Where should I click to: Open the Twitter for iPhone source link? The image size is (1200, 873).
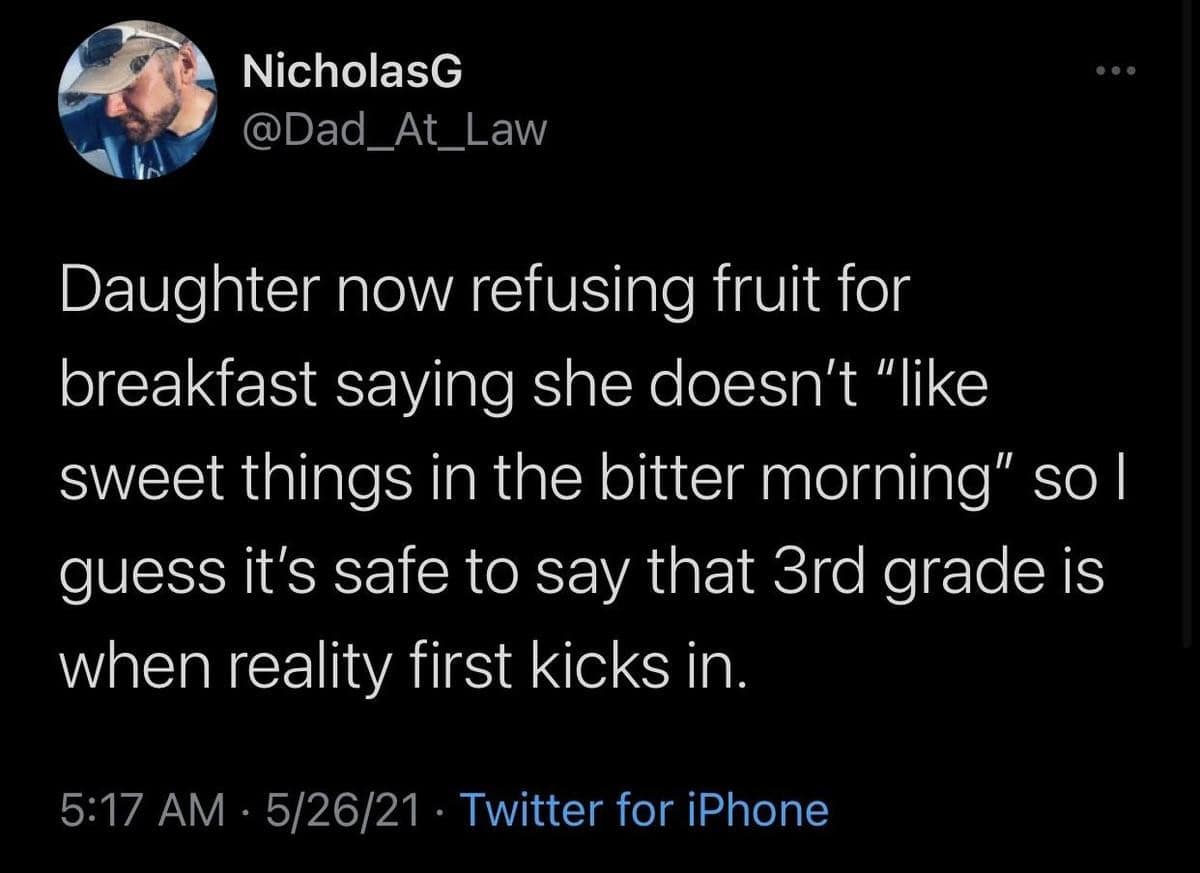point(642,808)
